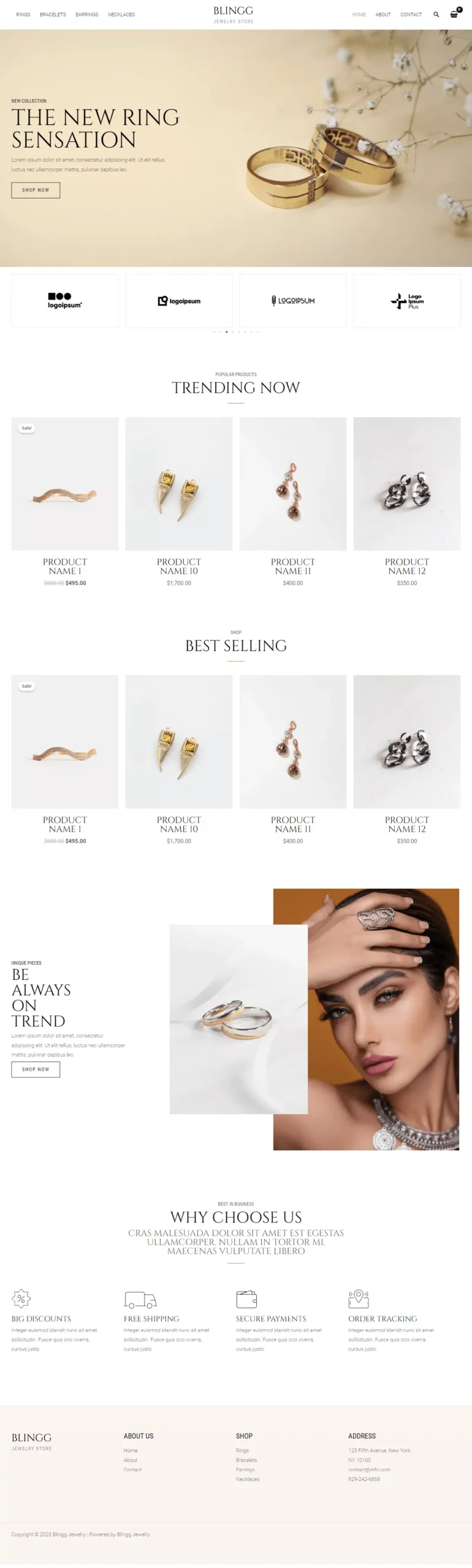
Task: Click the Big Discounts percent badge icon
Action: pos(21,1298)
